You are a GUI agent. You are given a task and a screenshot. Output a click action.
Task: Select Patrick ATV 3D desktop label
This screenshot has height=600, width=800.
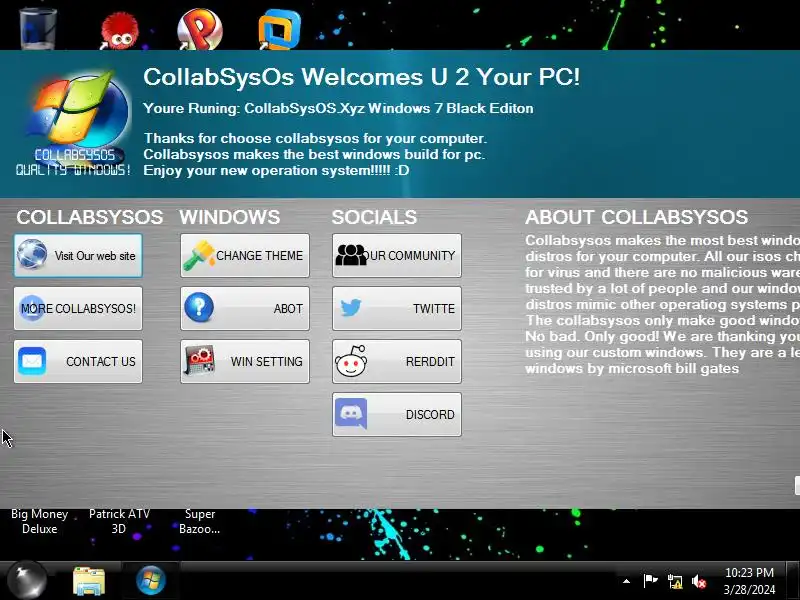pos(119,521)
